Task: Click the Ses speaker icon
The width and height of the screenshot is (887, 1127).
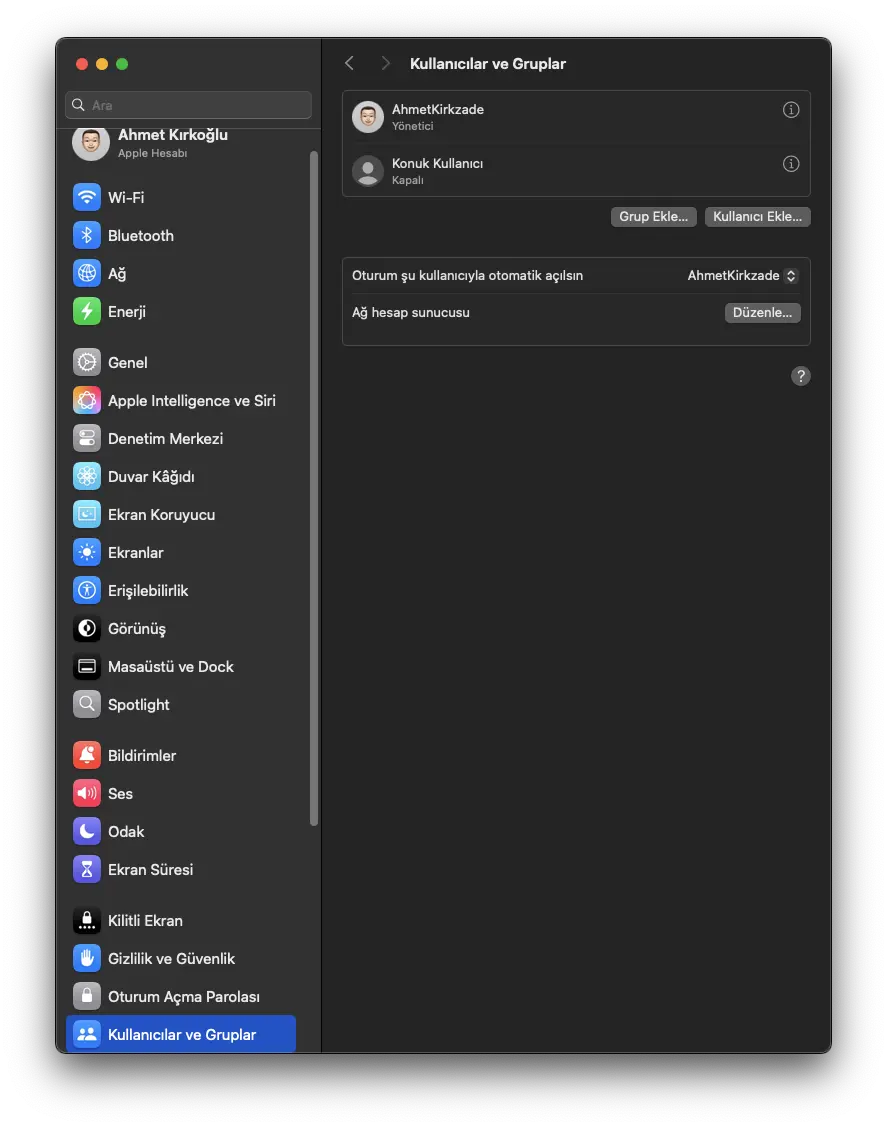Action: tap(87, 794)
